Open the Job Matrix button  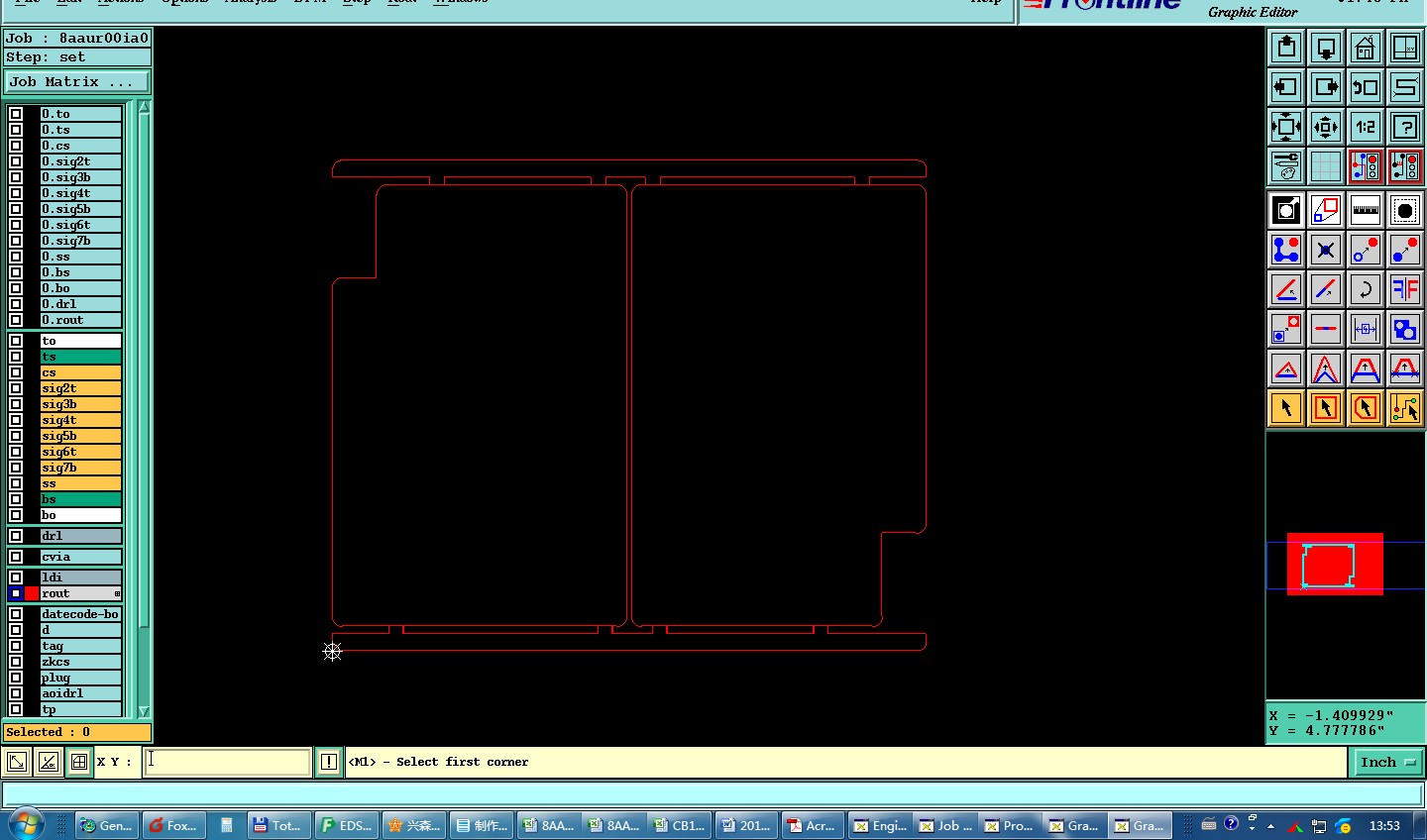pyautogui.click(x=77, y=82)
